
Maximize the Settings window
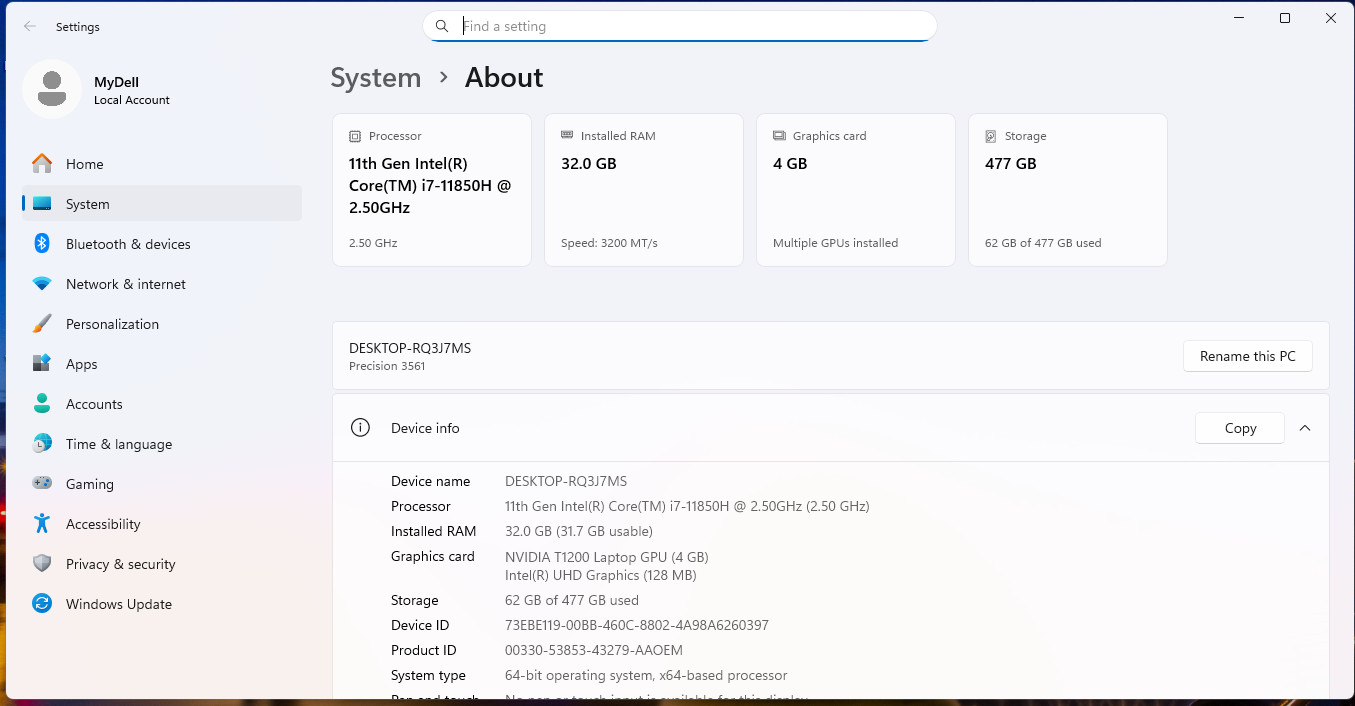[1285, 18]
